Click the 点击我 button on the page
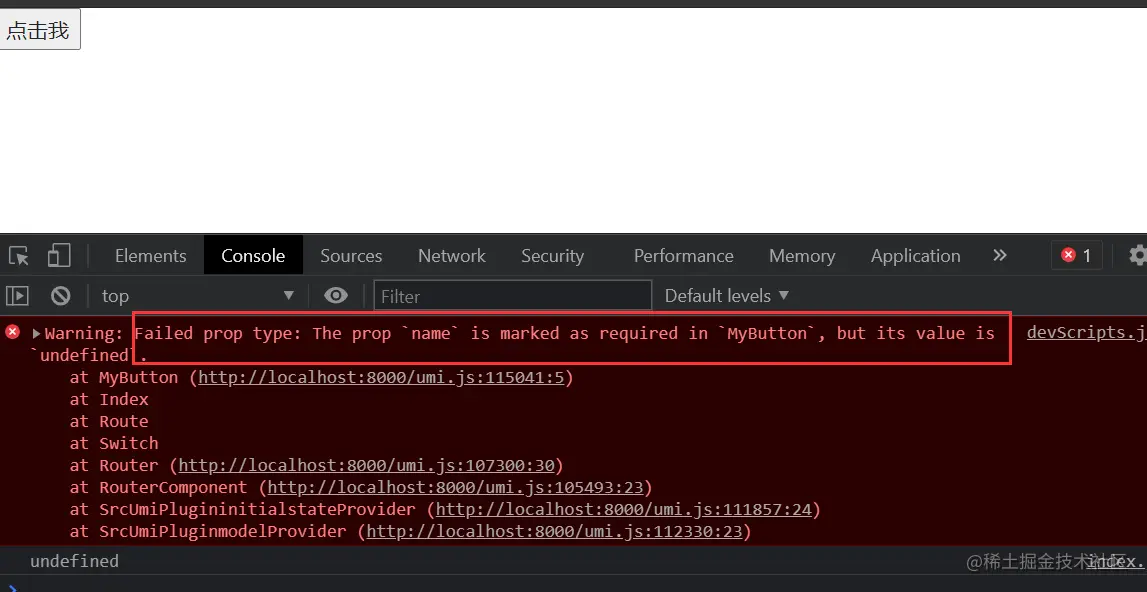Viewport: 1147px width, 592px height. click(x=40, y=30)
